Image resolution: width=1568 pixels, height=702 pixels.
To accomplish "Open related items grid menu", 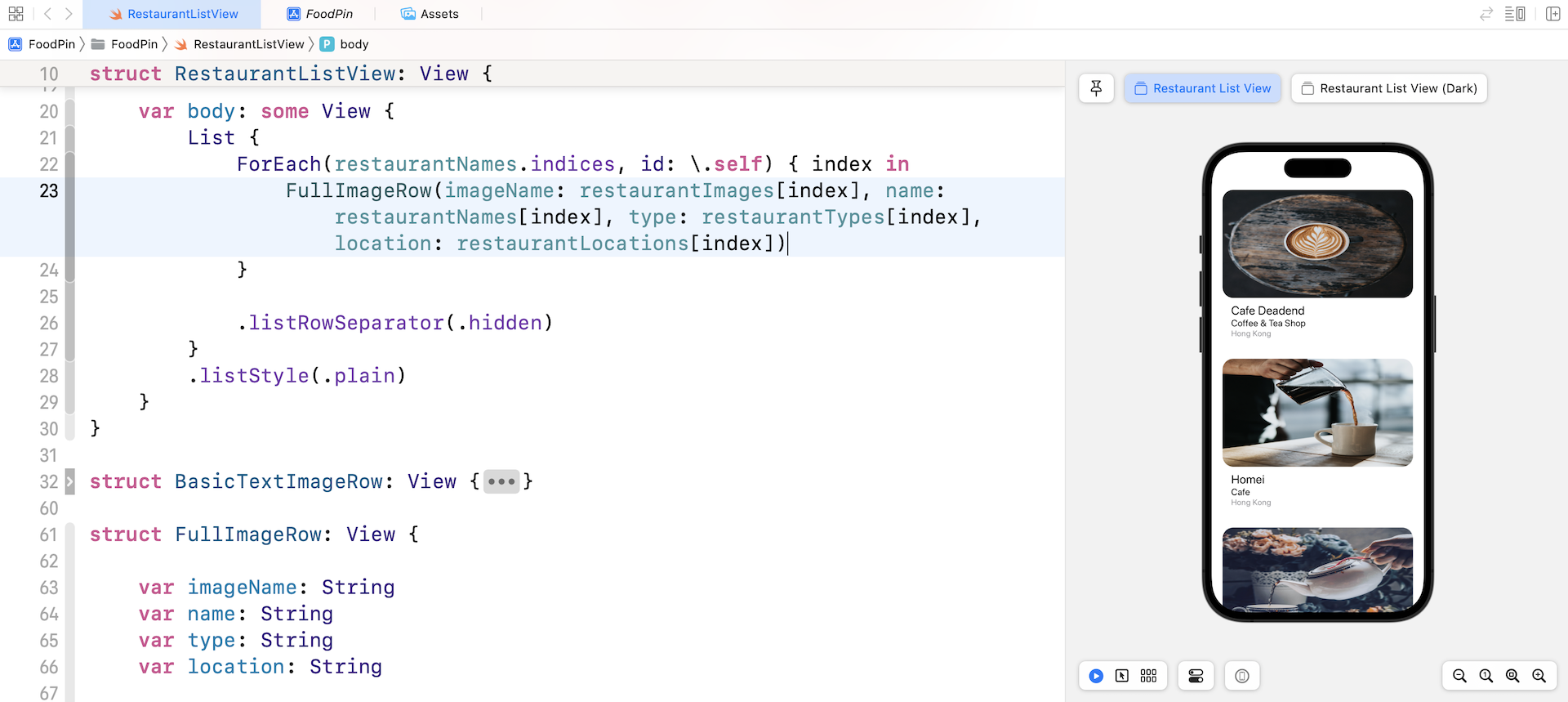I will tap(16, 14).
